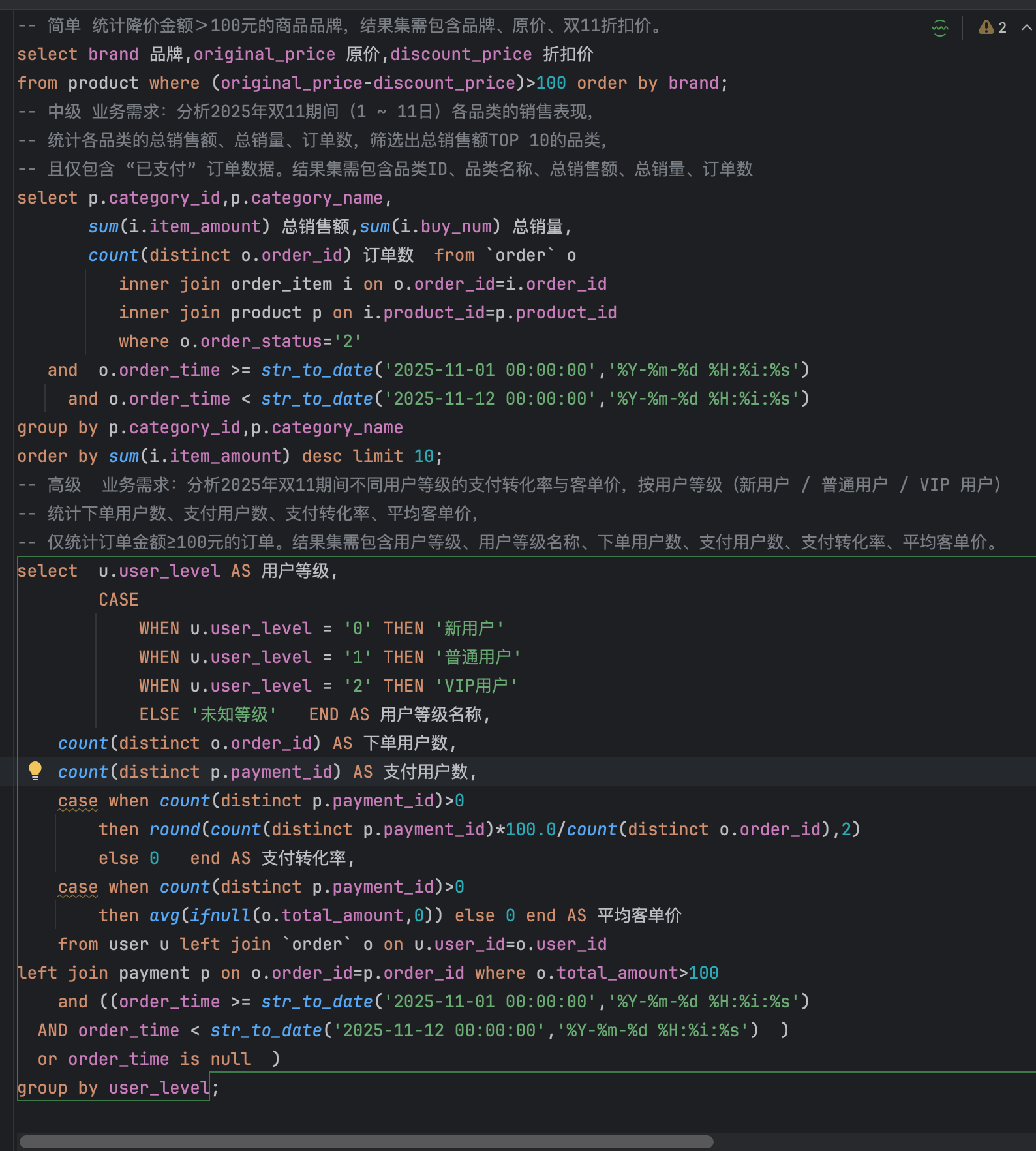Click 'user_level;' on the final group by line
1036x1151 pixels.
click(164, 1088)
